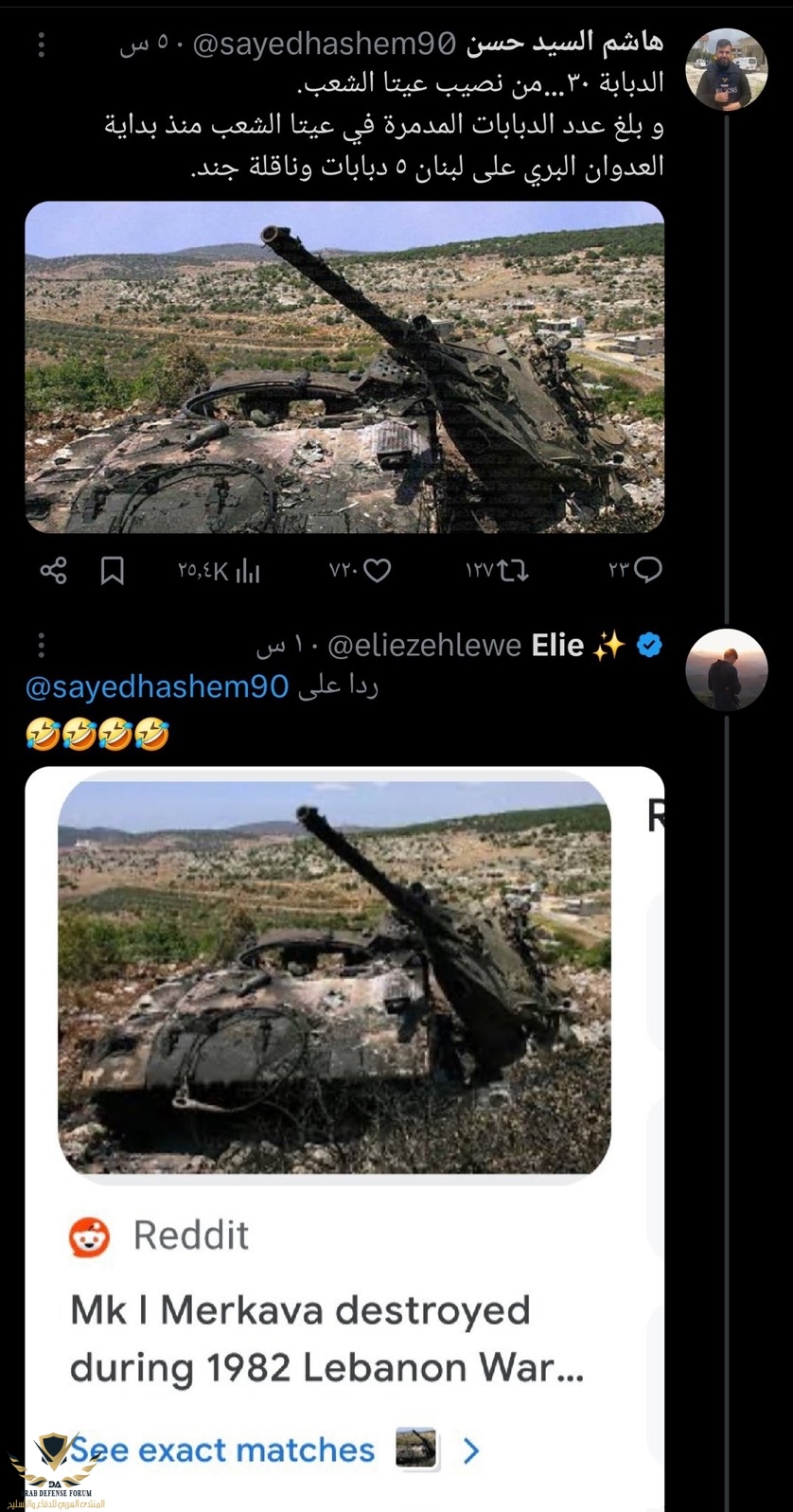793x1512 pixels.
Task: Click the share icon under first tweet
Action: point(54,571)
